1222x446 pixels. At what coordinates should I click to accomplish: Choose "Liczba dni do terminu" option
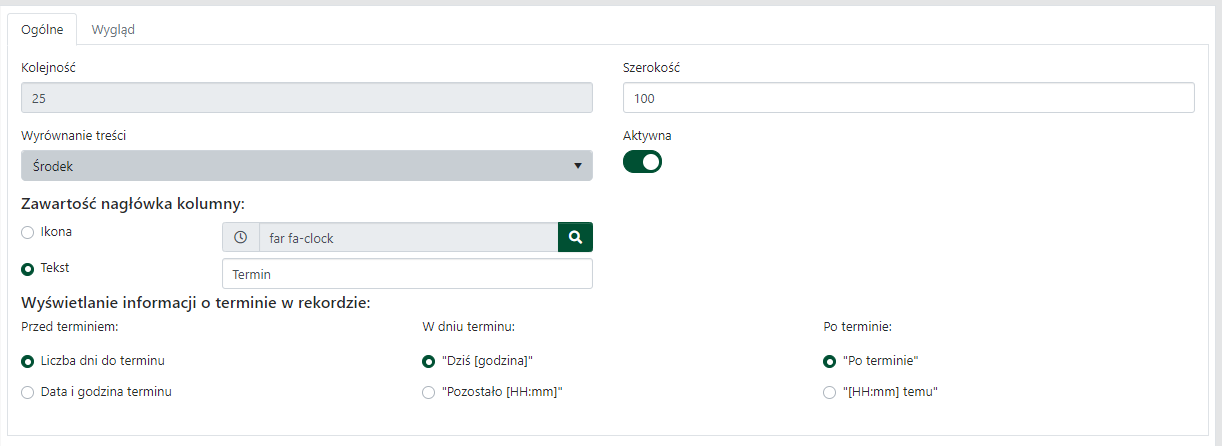[28, 361]
